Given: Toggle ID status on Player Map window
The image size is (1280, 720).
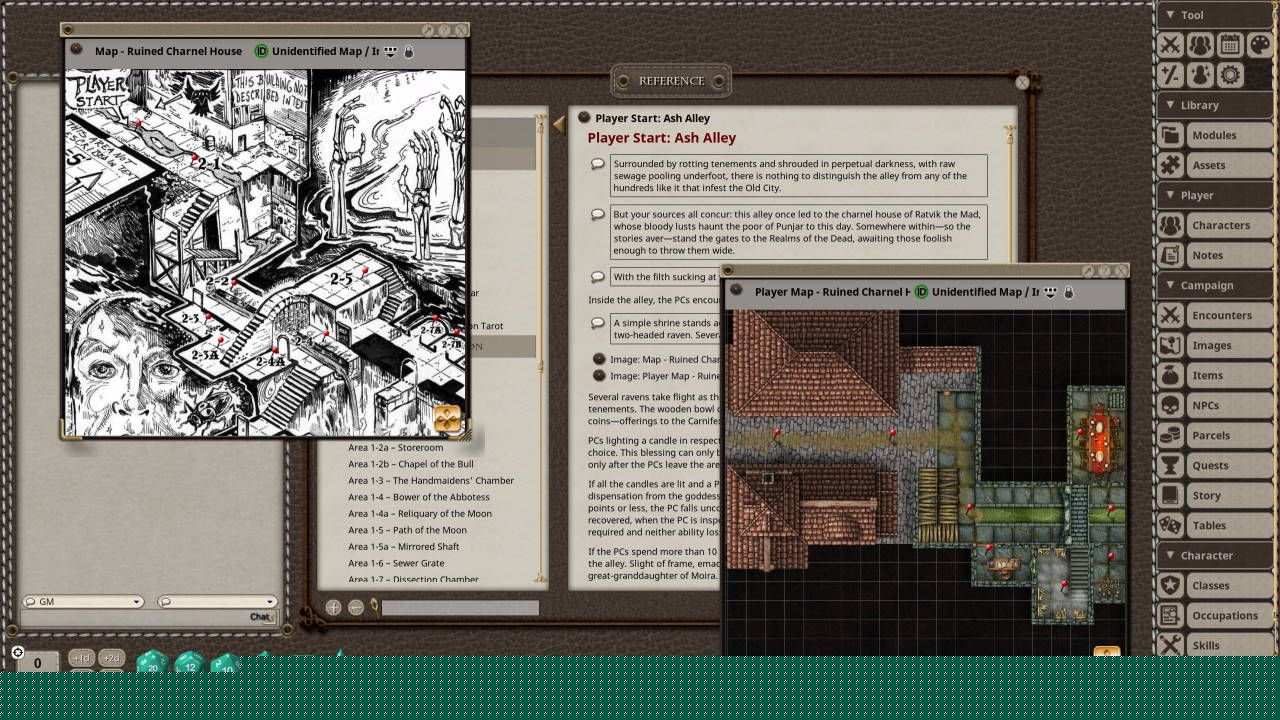Looking at the screenshot, I should click(x=921, y=292).
